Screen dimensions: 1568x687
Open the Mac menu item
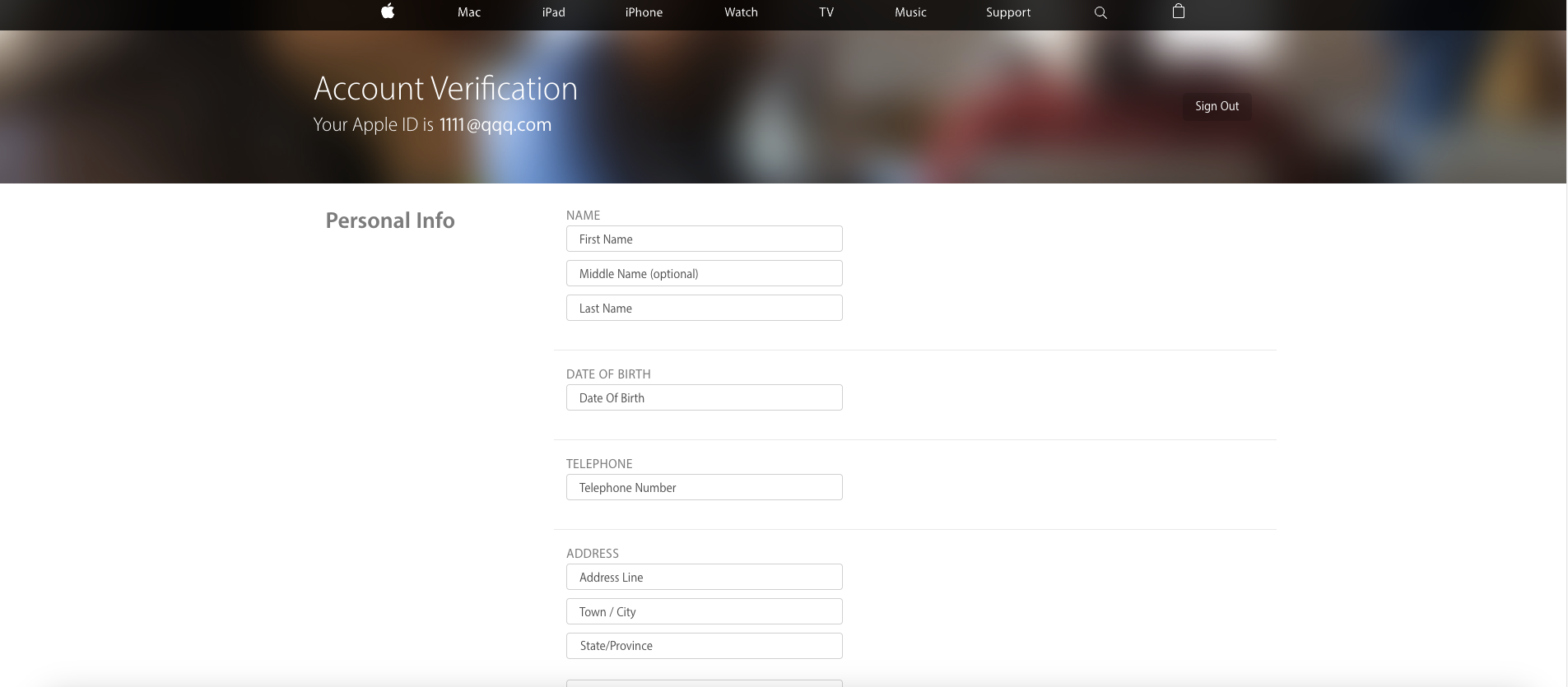pos(469,12)
